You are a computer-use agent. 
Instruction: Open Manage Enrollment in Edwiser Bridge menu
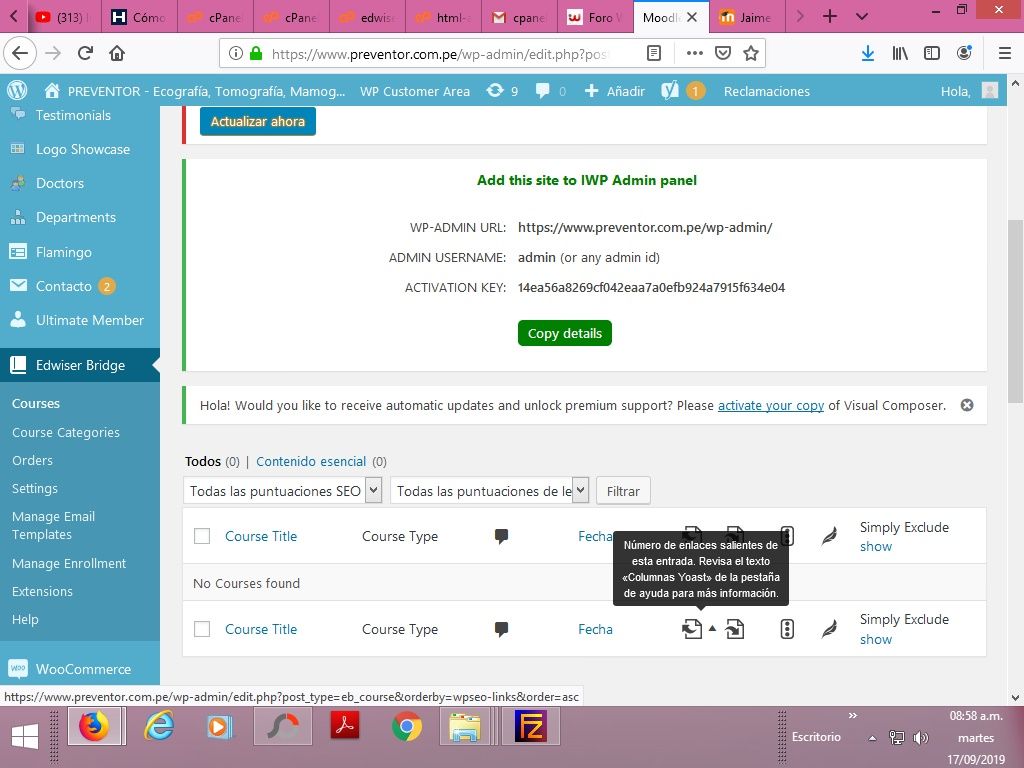(69, 563)
